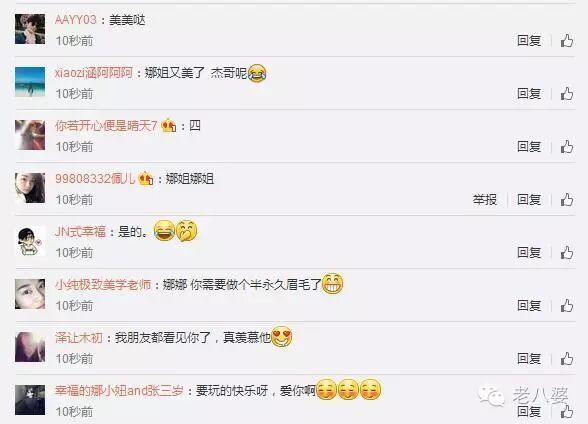
Task: Like xiaozi涵阿阿阿's comment
Action: pyautogui.click(x=567, y=94)
